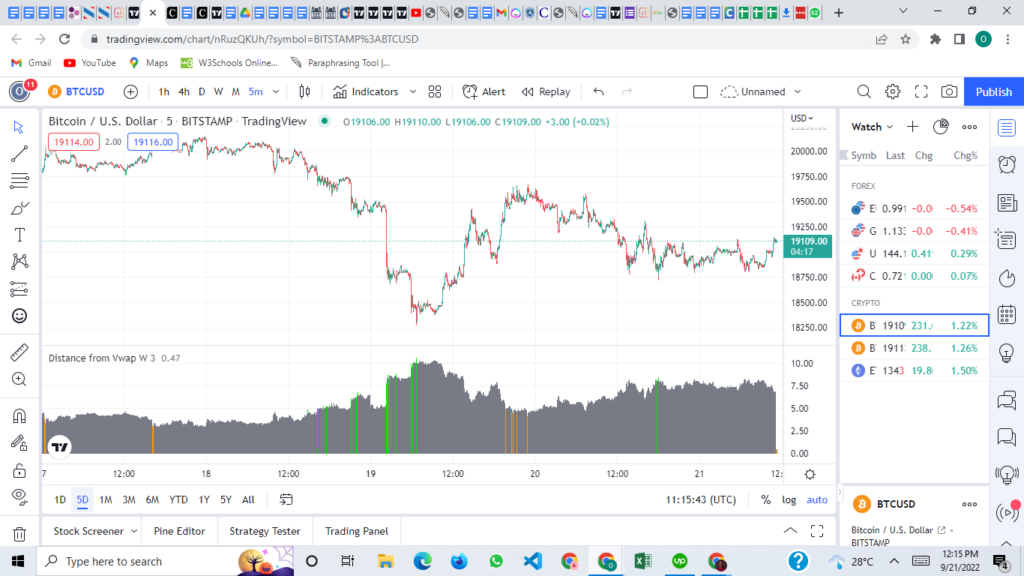Set date range to 5D

82,500
